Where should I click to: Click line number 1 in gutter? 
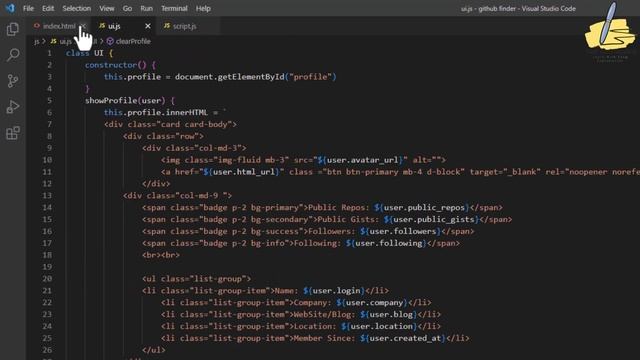[49, 53]
